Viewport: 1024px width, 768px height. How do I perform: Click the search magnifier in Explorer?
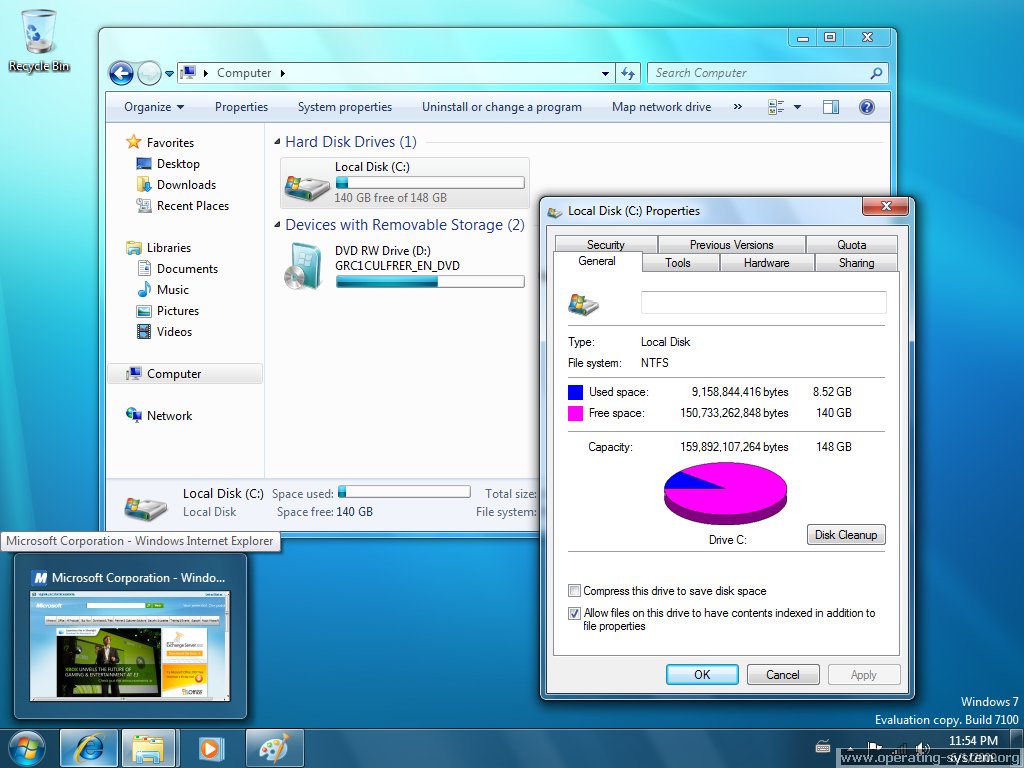pyautogui.click(x=876, y=73)
